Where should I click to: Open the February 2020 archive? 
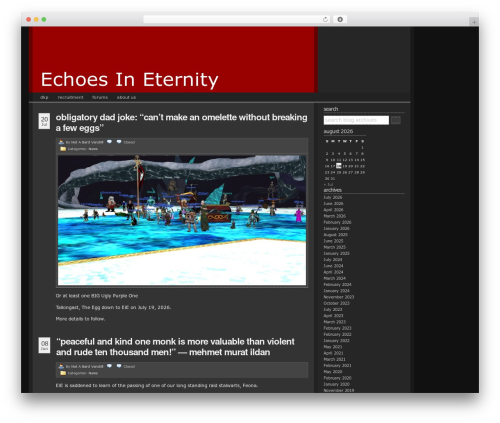[337, 378]
